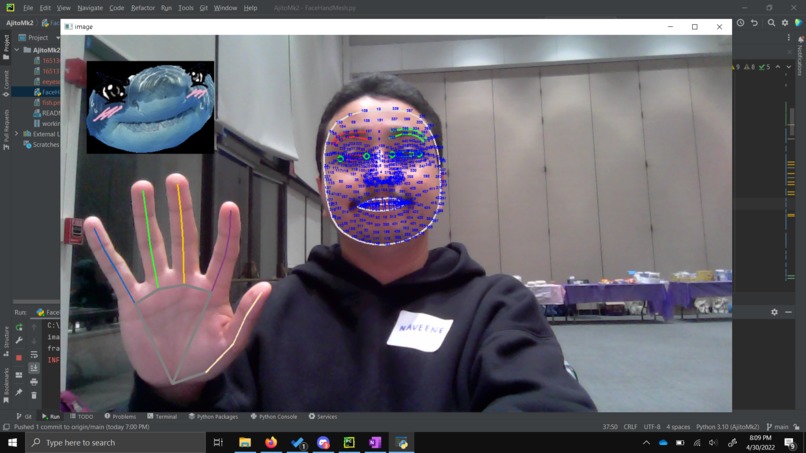The image size is (806, 453).
Task: Click the CRLF line separator selector
Action: pyautogui.click(x=630, y=427)
